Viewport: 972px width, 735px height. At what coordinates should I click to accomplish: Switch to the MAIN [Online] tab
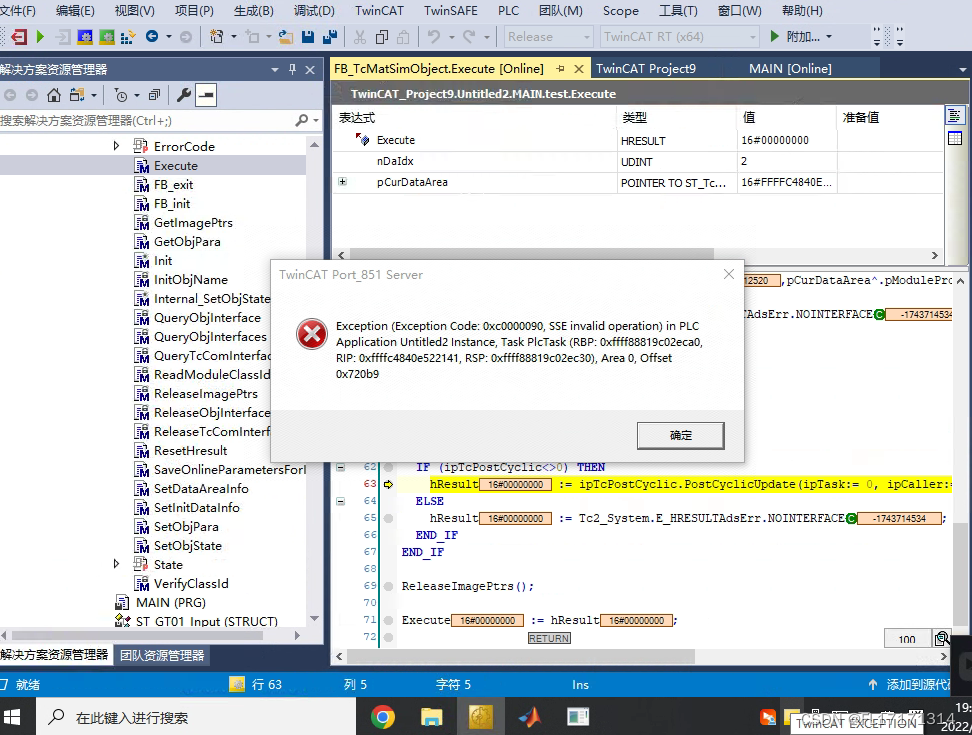point(790,69)
